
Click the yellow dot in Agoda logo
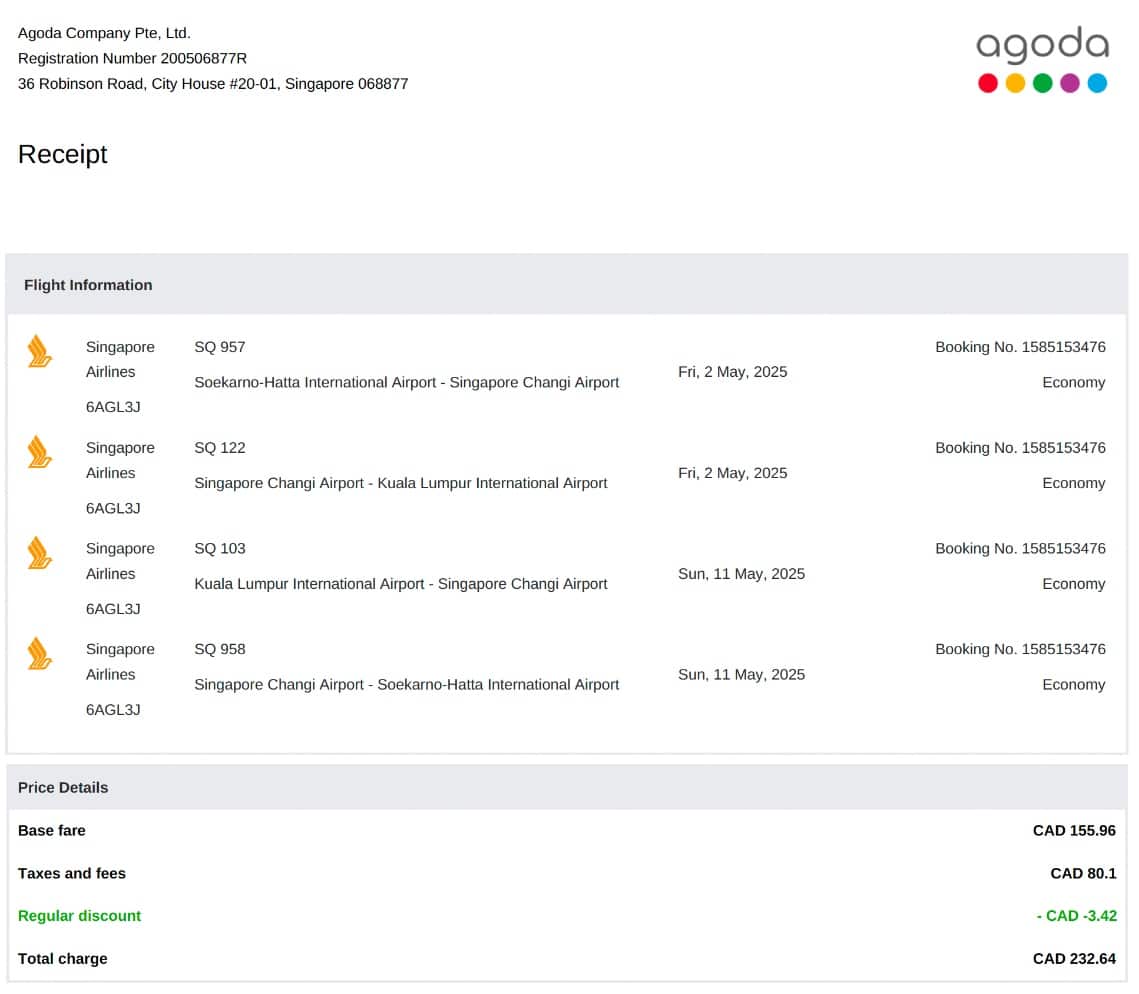click(1015, 84)
